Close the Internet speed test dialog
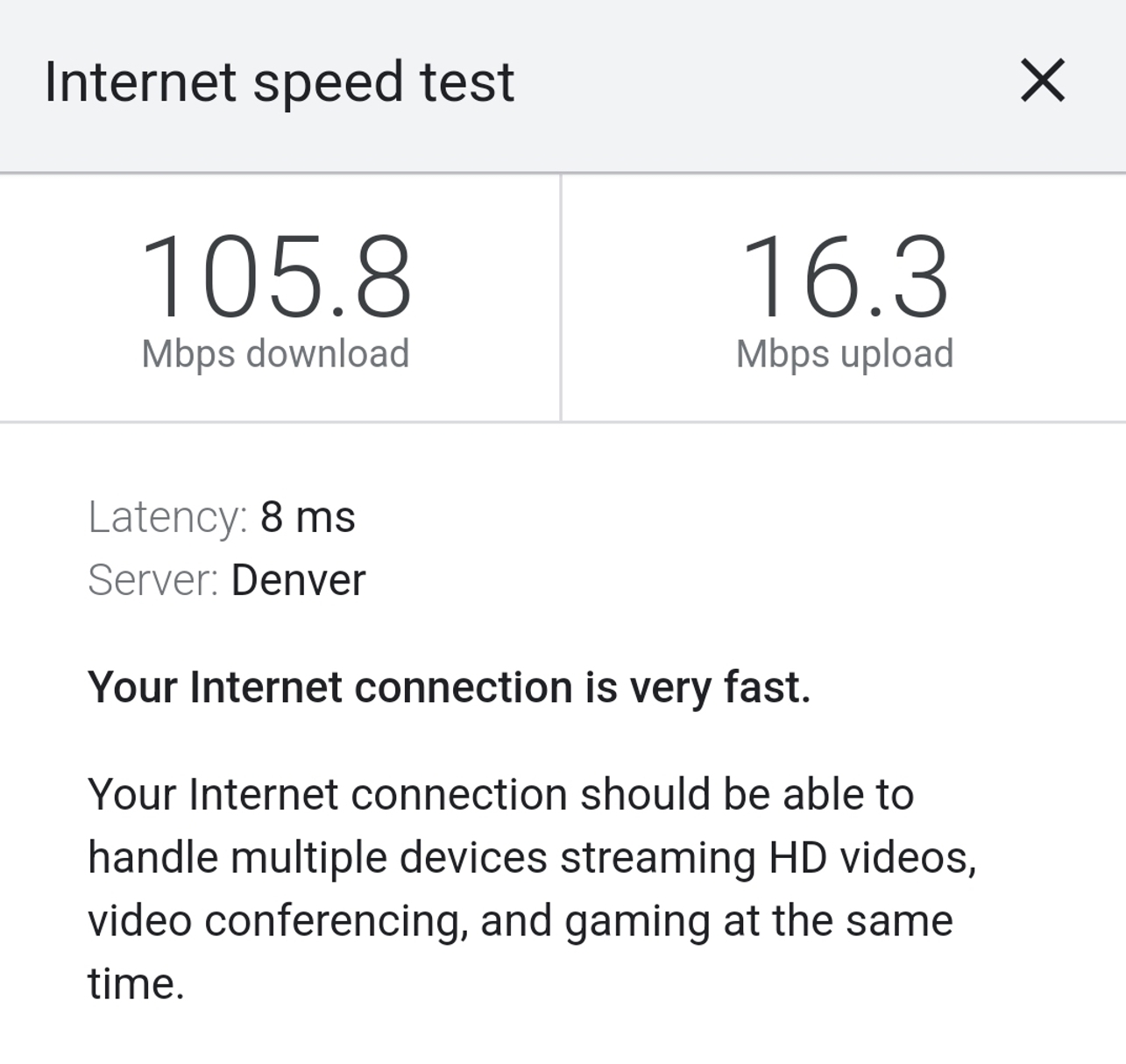This screenshot has height=1064, width=1126. point(1043,82)
